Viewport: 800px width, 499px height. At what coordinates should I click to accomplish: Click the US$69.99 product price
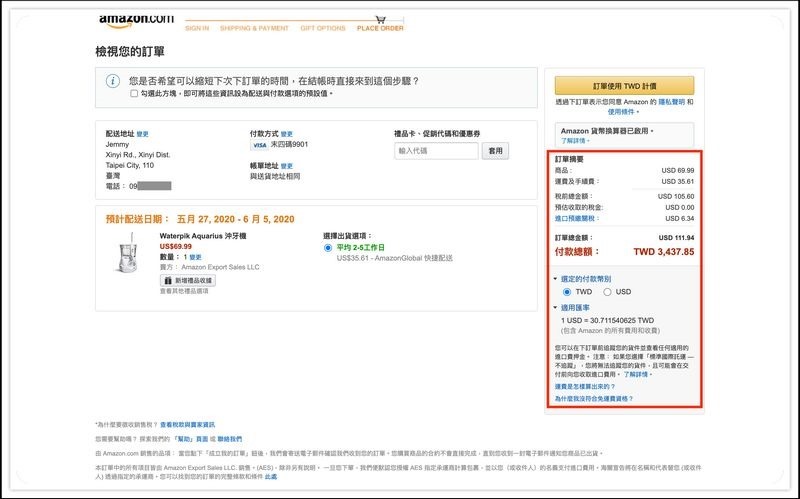(x=176, y=247)
